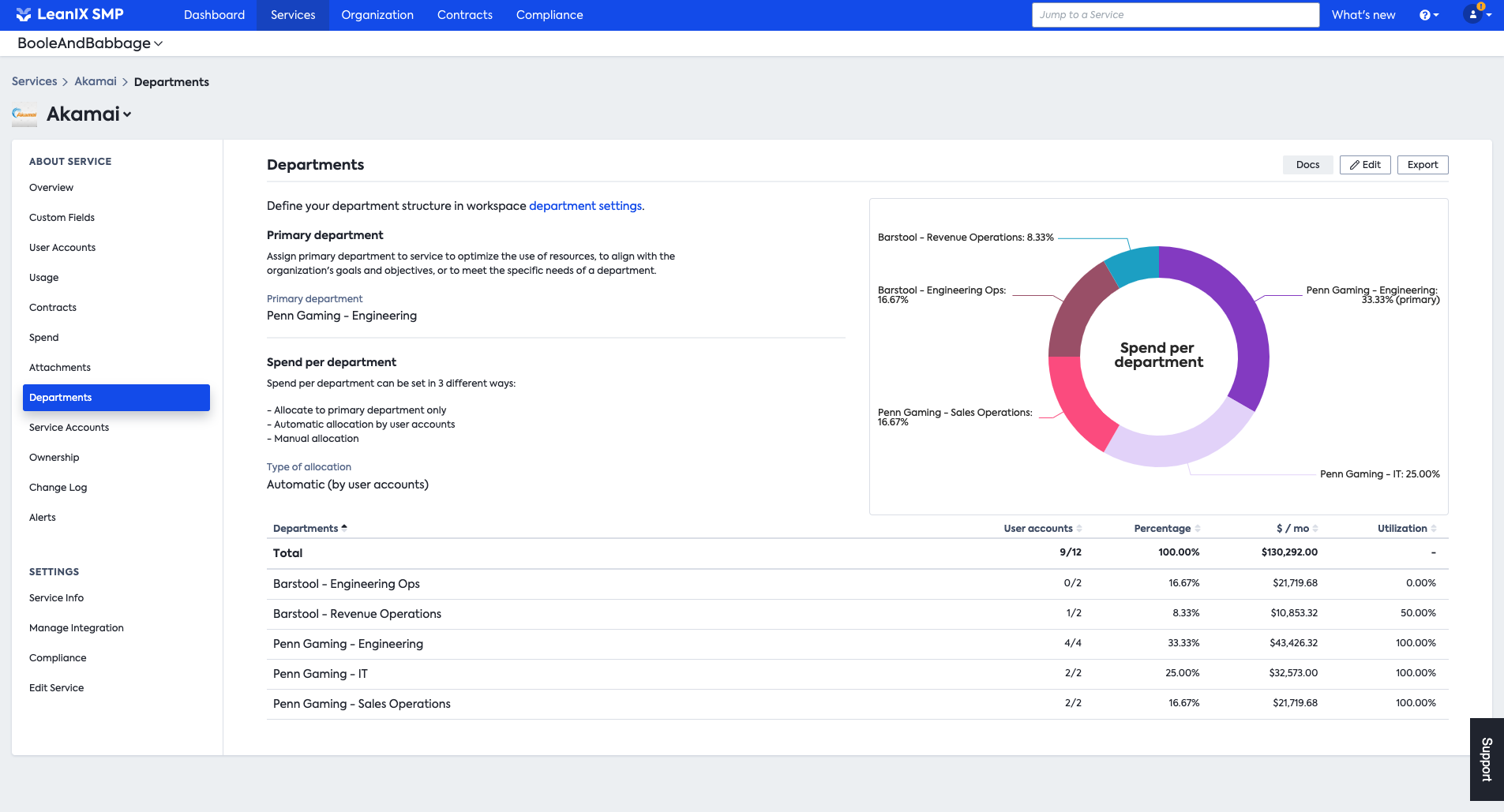Switch to the Contracts top navigation tab
The image size is (1504, 812).
click(x=465, y=15)
